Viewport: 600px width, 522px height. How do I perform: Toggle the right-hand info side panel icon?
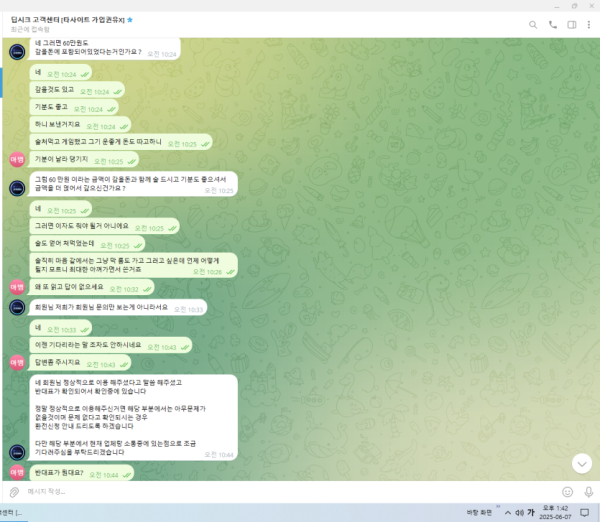pyautogui.click(x=572, y=25)
